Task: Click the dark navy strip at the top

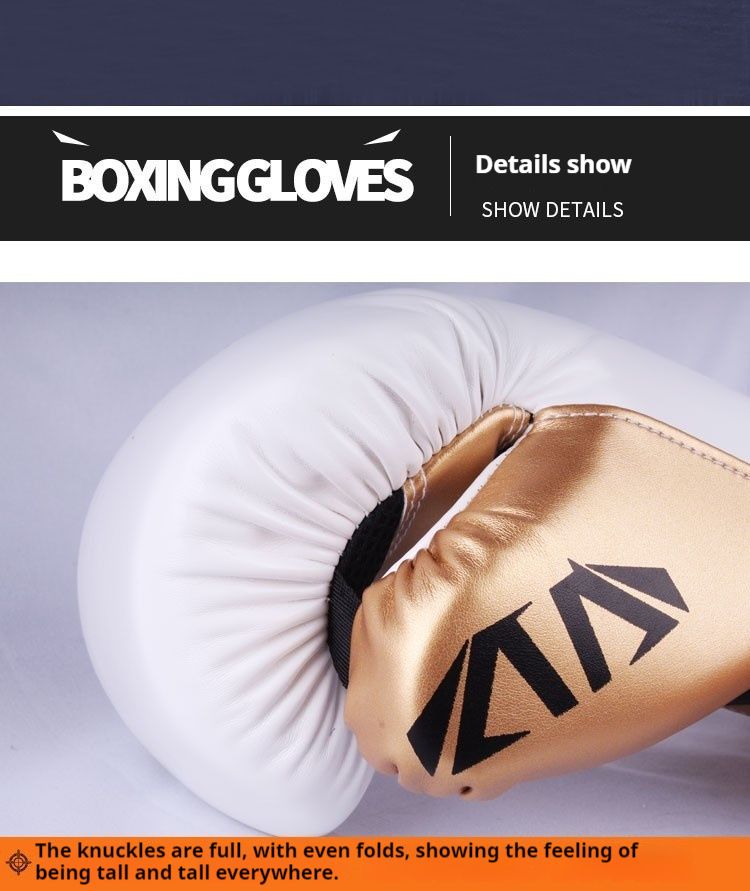Action: [375, 52]
